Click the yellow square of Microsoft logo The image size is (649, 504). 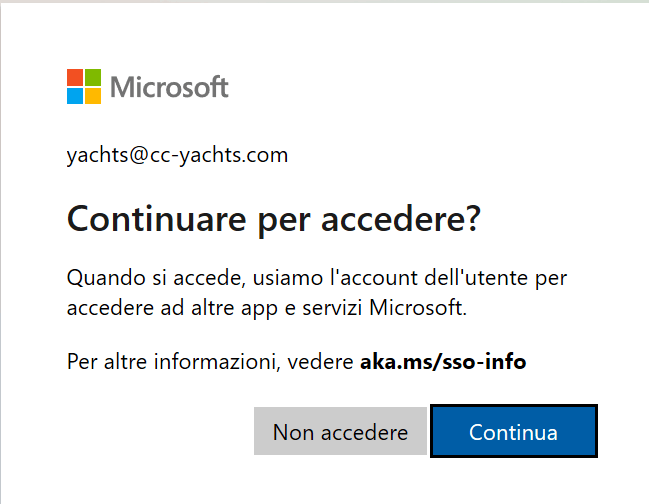pyautogui.click(x=93, y=96)
